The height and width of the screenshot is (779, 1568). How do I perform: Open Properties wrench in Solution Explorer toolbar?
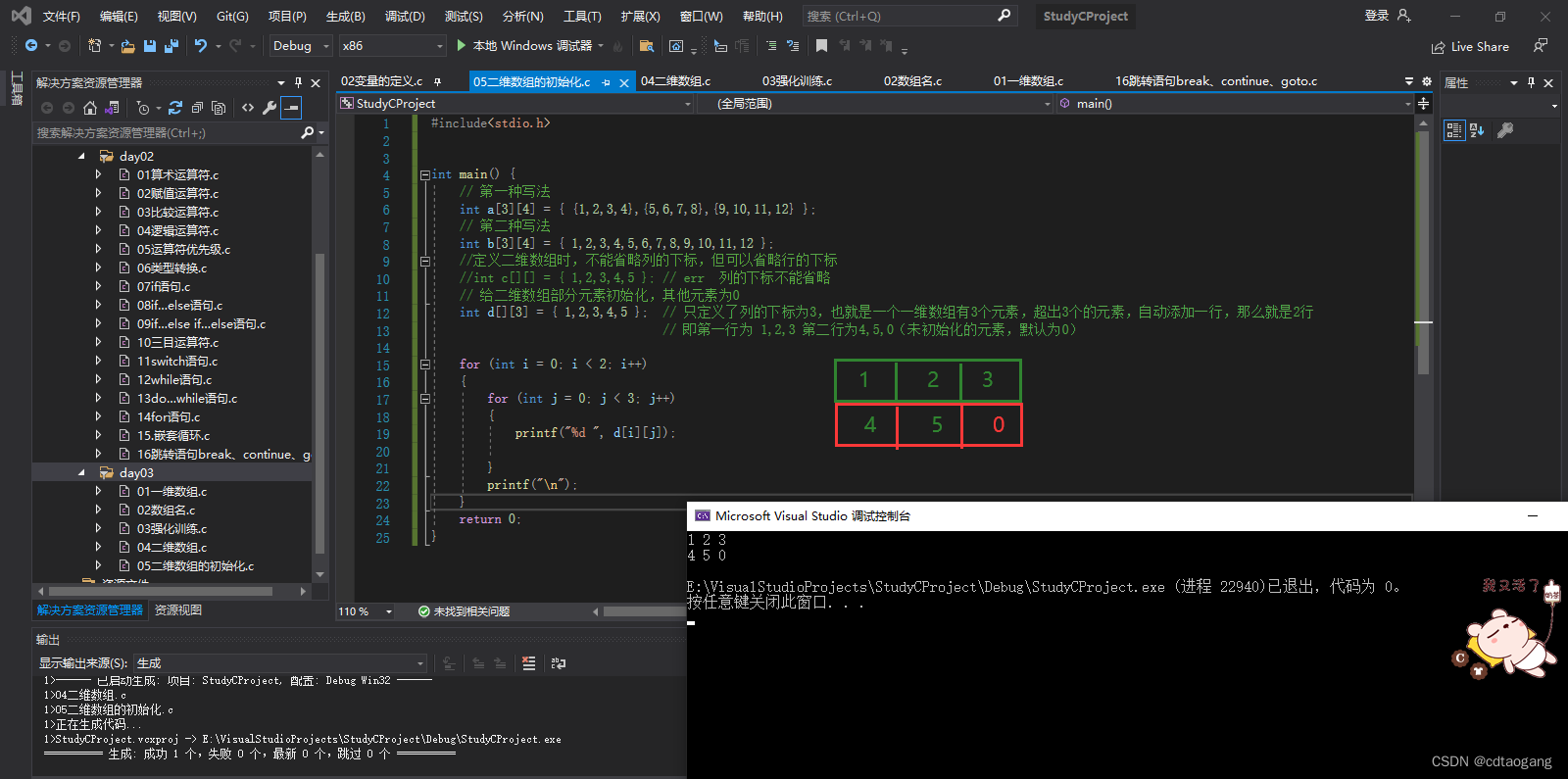point(269,108)
